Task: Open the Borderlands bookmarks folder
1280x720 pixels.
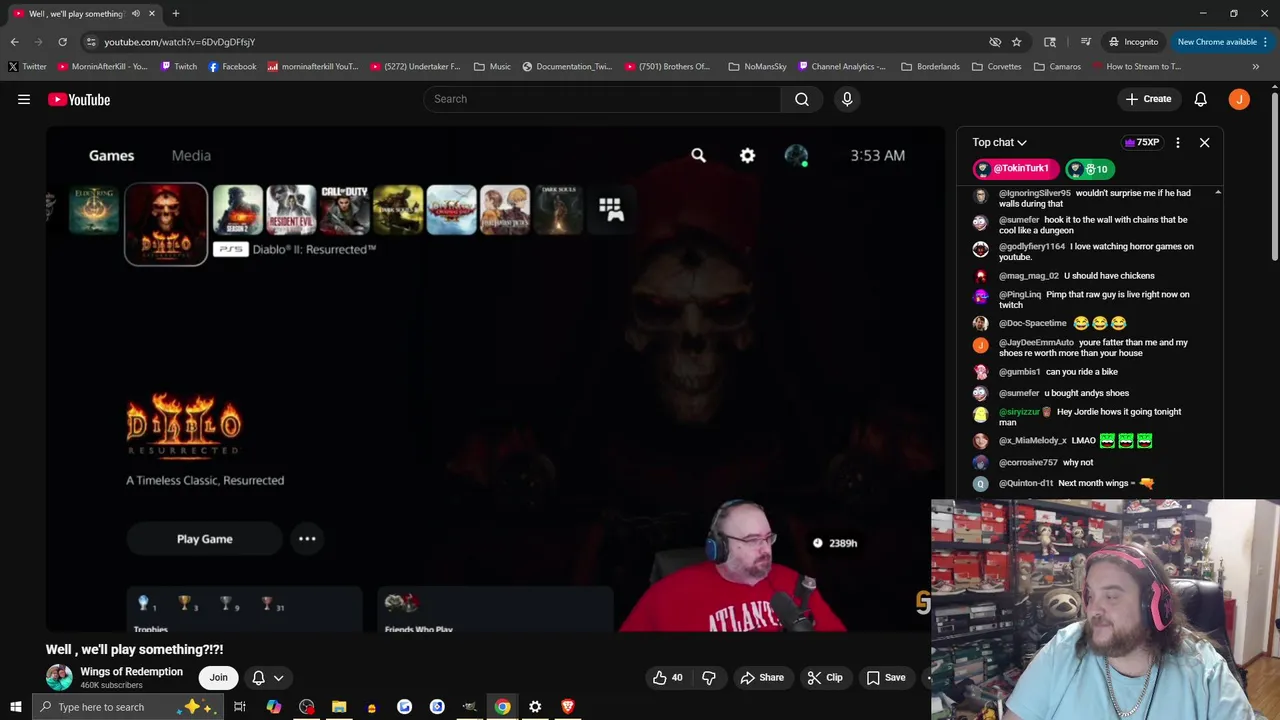Action: [930, 66]
